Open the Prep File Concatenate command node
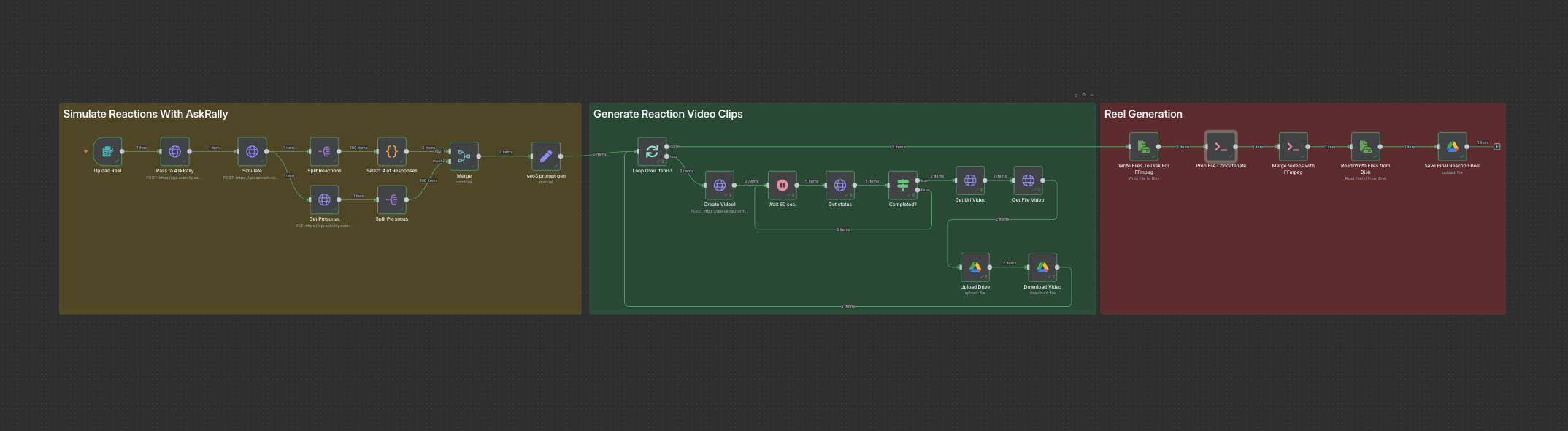 click(1221, 146)
